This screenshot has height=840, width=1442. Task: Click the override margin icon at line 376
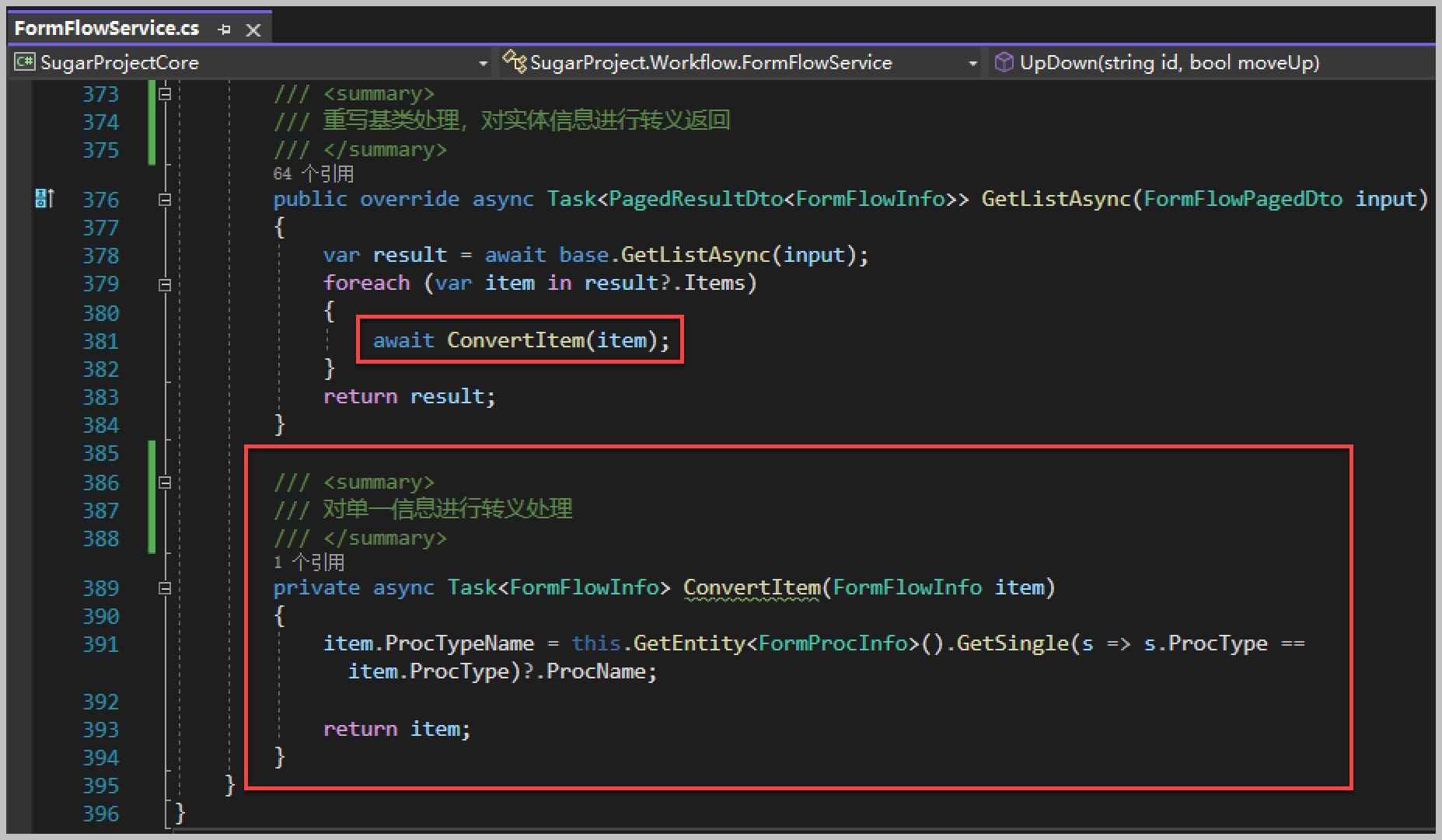(x=44, y=199)
